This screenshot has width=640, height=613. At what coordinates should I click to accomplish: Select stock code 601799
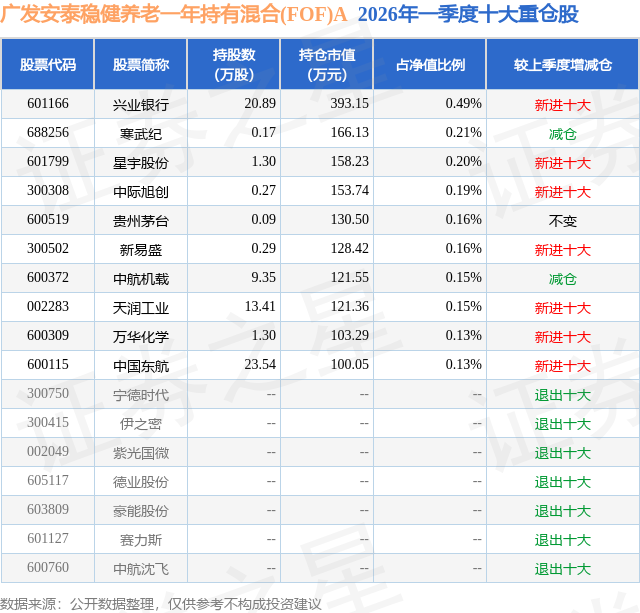point(48,162)
